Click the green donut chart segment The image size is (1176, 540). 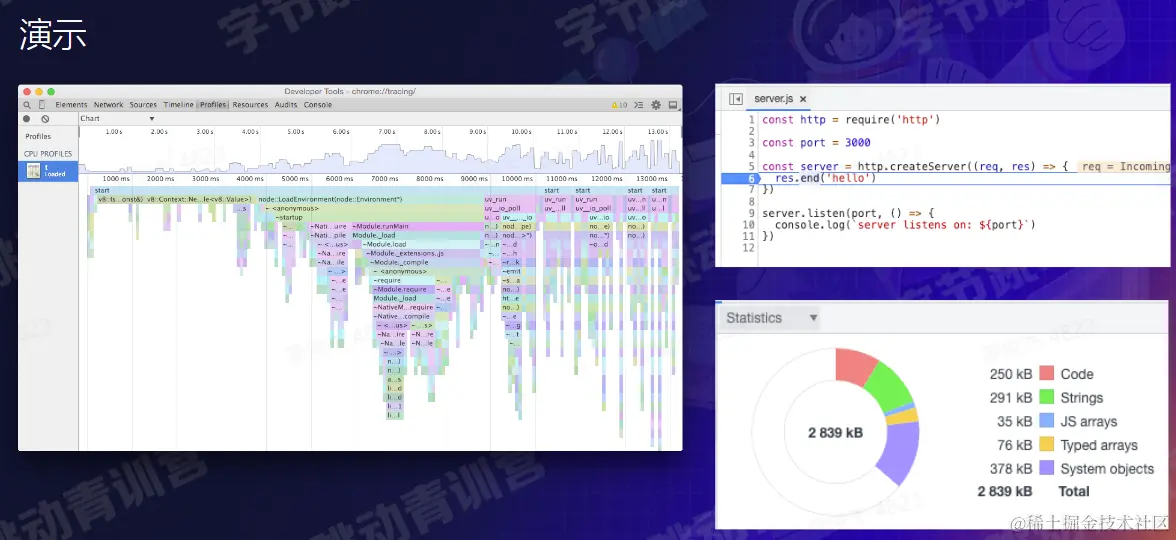[x=890, y=385]
